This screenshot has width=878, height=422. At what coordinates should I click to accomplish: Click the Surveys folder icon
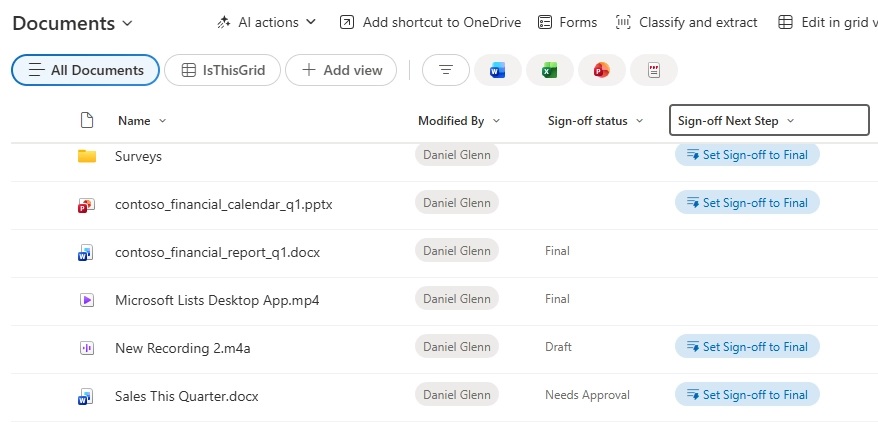(87, 156)
